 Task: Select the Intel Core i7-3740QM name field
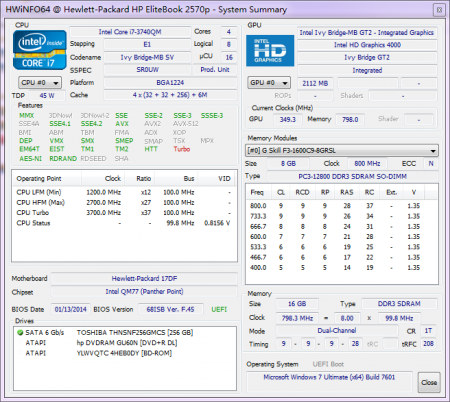coord(130,32)
